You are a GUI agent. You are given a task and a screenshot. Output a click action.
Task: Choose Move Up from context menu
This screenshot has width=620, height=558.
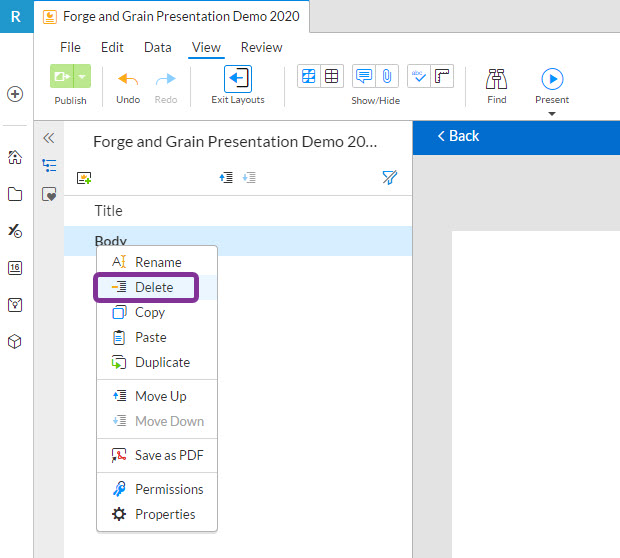(x=157, y=396)
